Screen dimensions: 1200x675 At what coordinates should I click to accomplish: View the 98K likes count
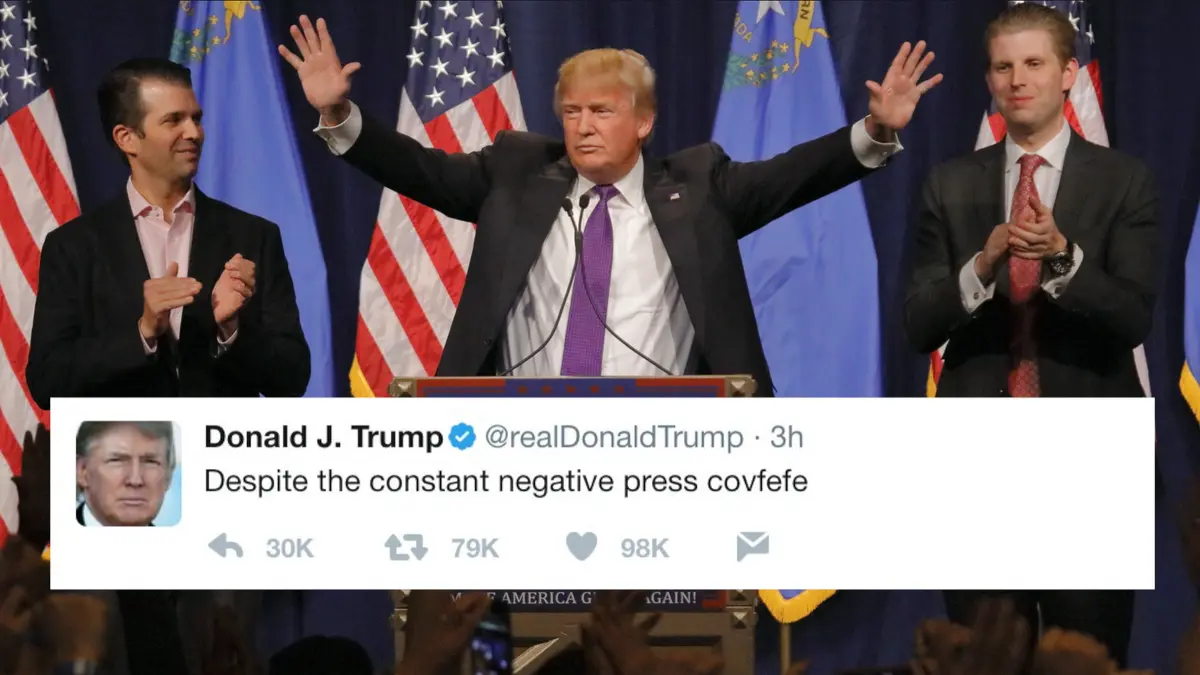point(645,548)
